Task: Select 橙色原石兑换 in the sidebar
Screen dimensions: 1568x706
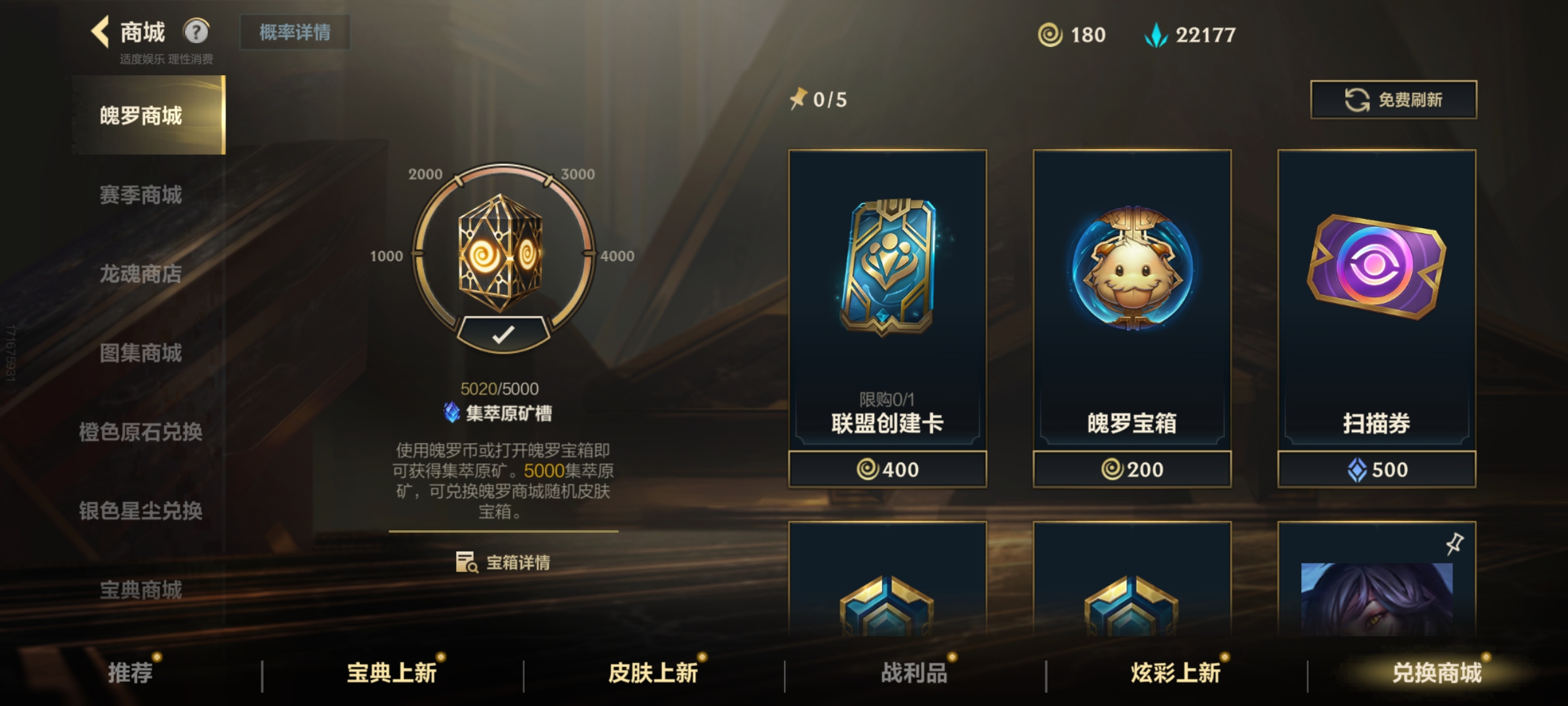Action: point(140,431)
